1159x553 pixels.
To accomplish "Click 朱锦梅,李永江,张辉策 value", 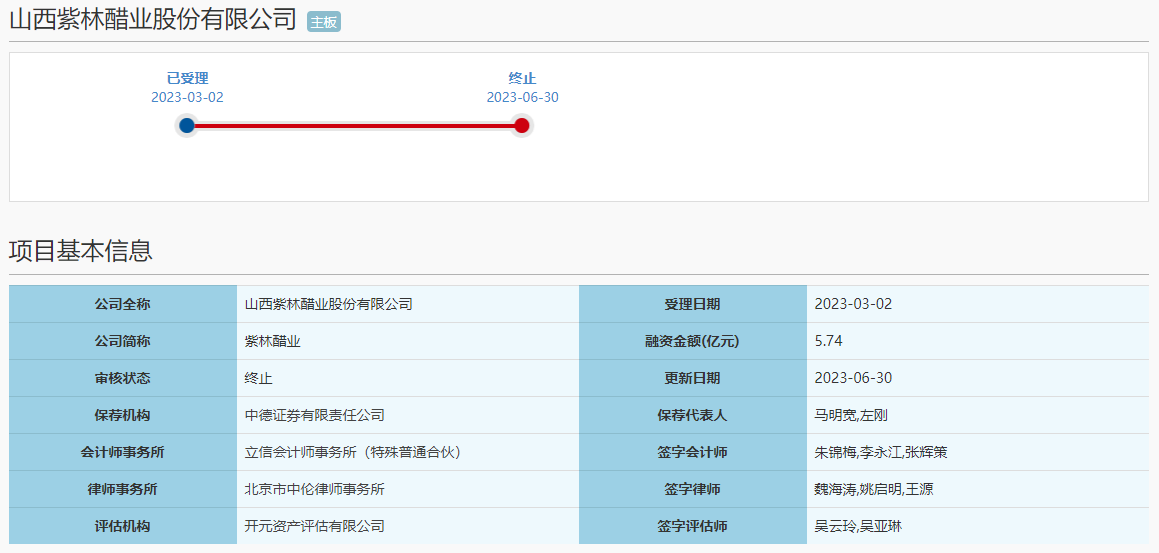I will pos(880,452).
